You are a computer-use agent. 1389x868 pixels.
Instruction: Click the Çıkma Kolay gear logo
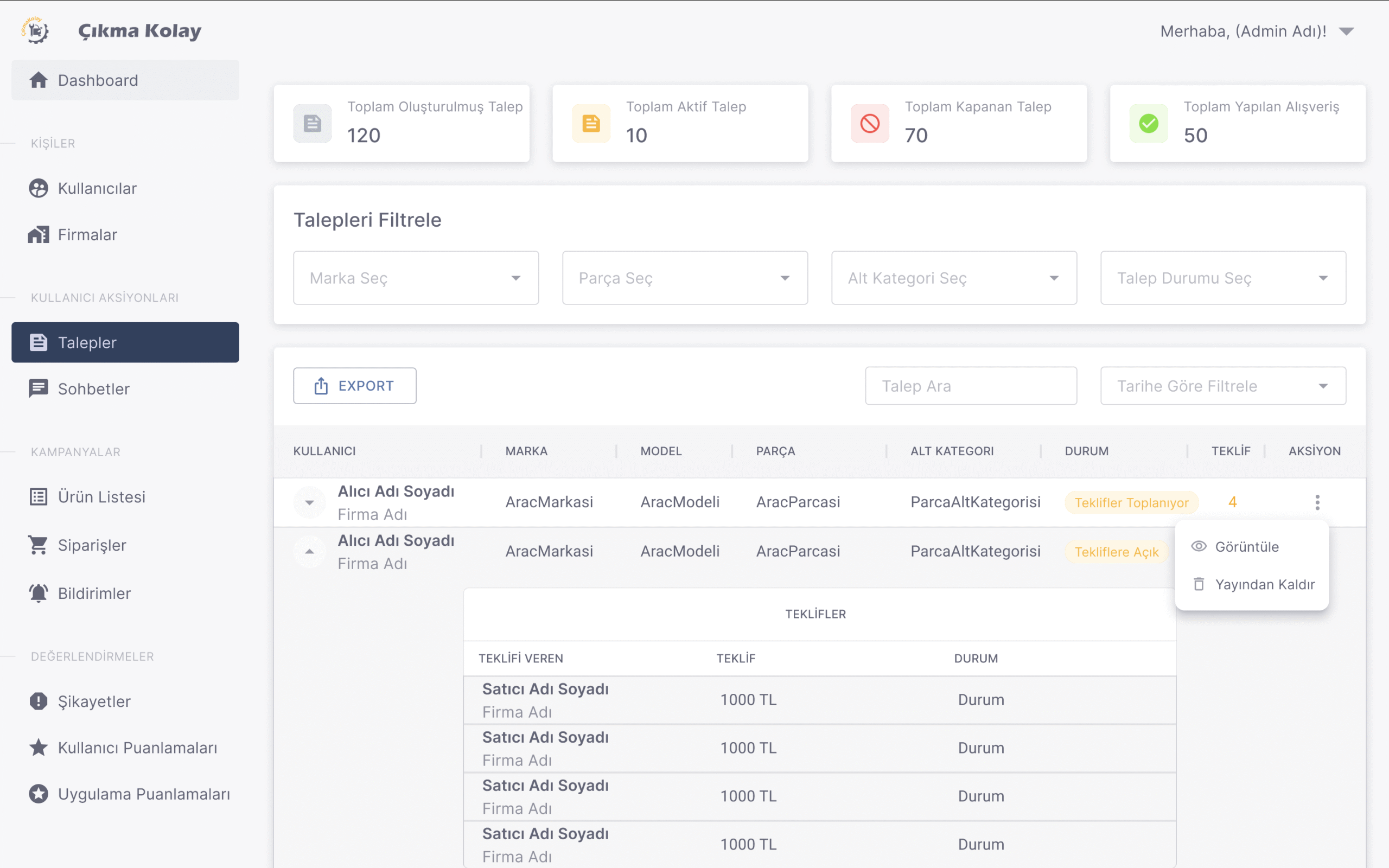(36, 30)
